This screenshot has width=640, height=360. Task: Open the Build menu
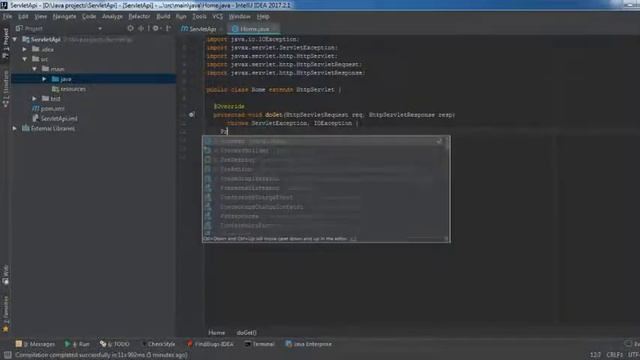pyautogui.click(x=163, y=17)
